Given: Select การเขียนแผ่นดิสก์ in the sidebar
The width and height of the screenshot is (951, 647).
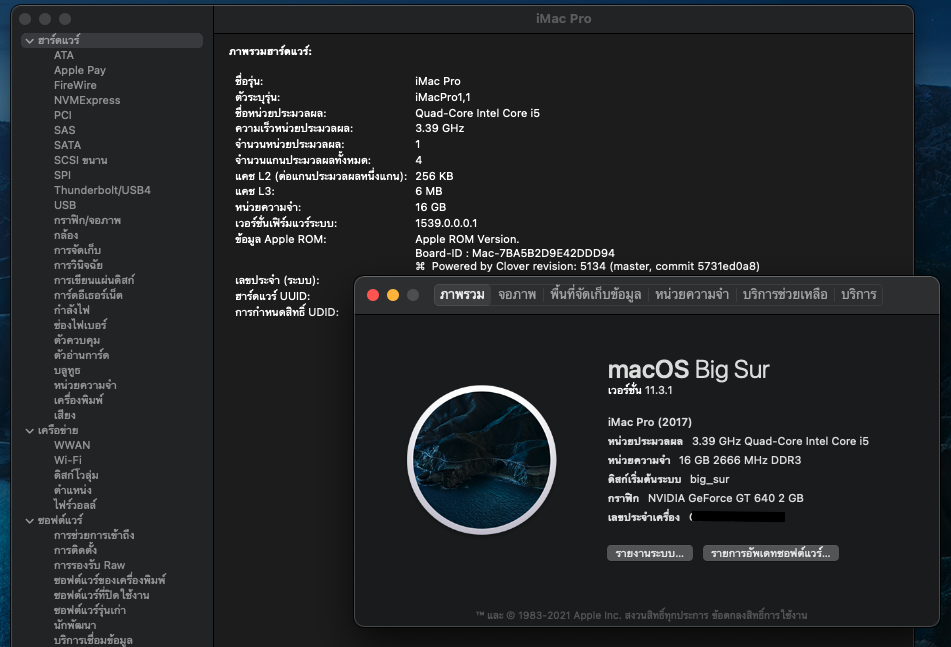Looking at the screenshot, I should 94,280.
